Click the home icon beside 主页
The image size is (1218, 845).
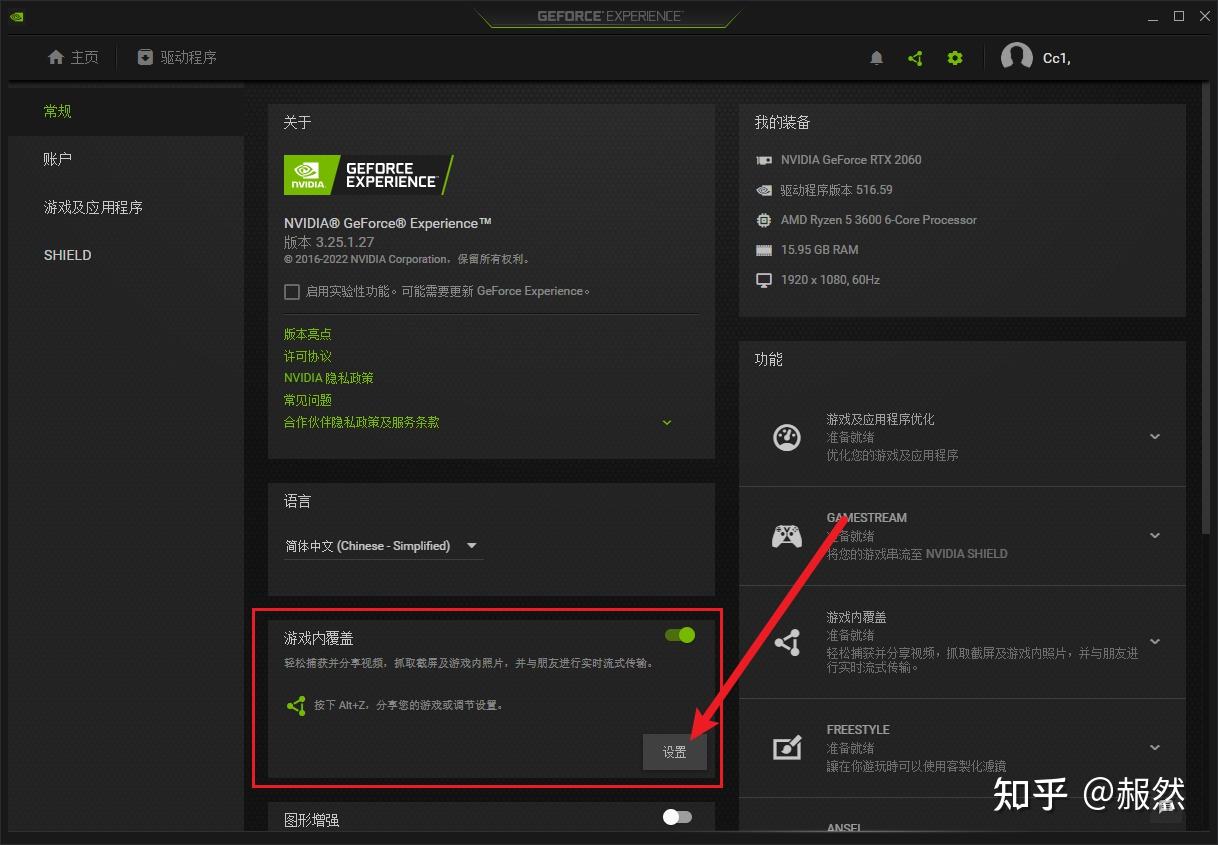pyautogui.click(x=56, y=57)
